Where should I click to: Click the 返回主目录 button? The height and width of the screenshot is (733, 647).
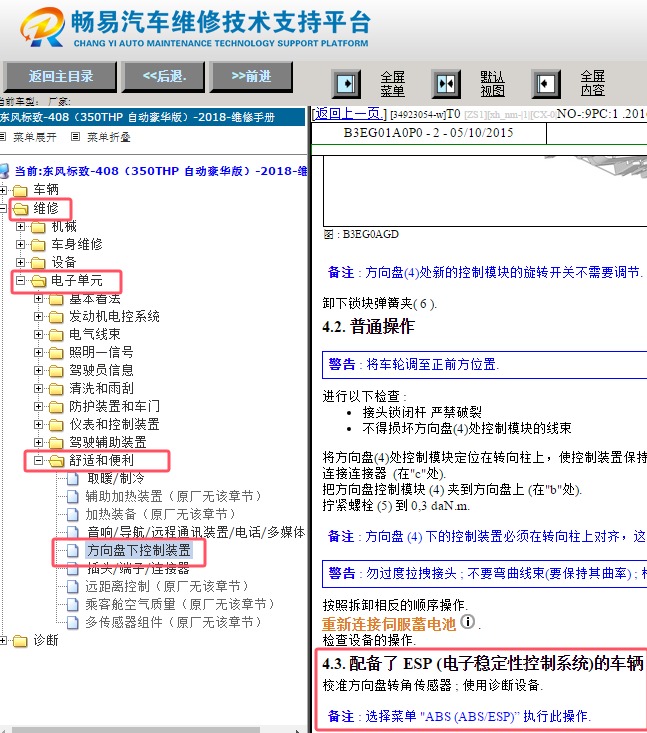60,76
